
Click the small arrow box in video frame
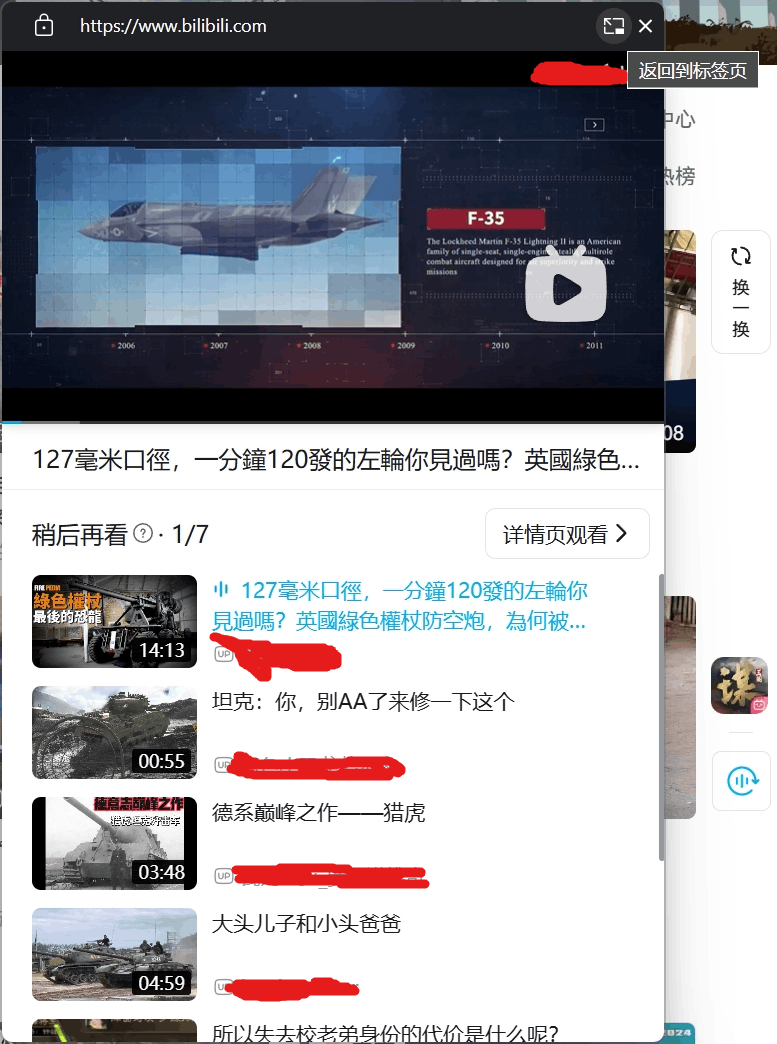(594, 125)
